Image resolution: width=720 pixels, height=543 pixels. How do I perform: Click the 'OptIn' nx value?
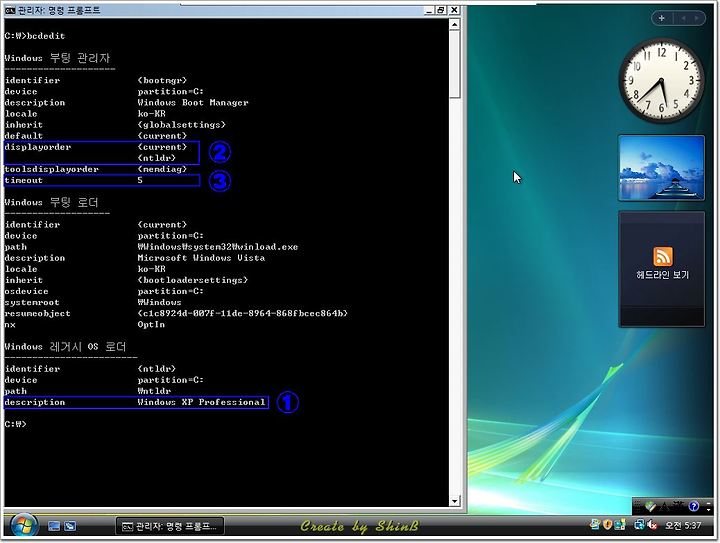pyautogui.click(x=151, y=325)
